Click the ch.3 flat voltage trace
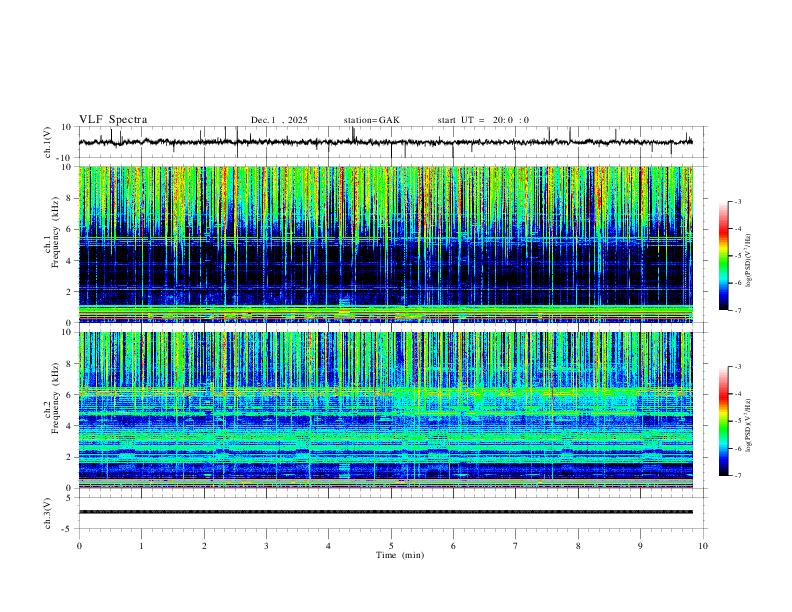 (385, 512)
